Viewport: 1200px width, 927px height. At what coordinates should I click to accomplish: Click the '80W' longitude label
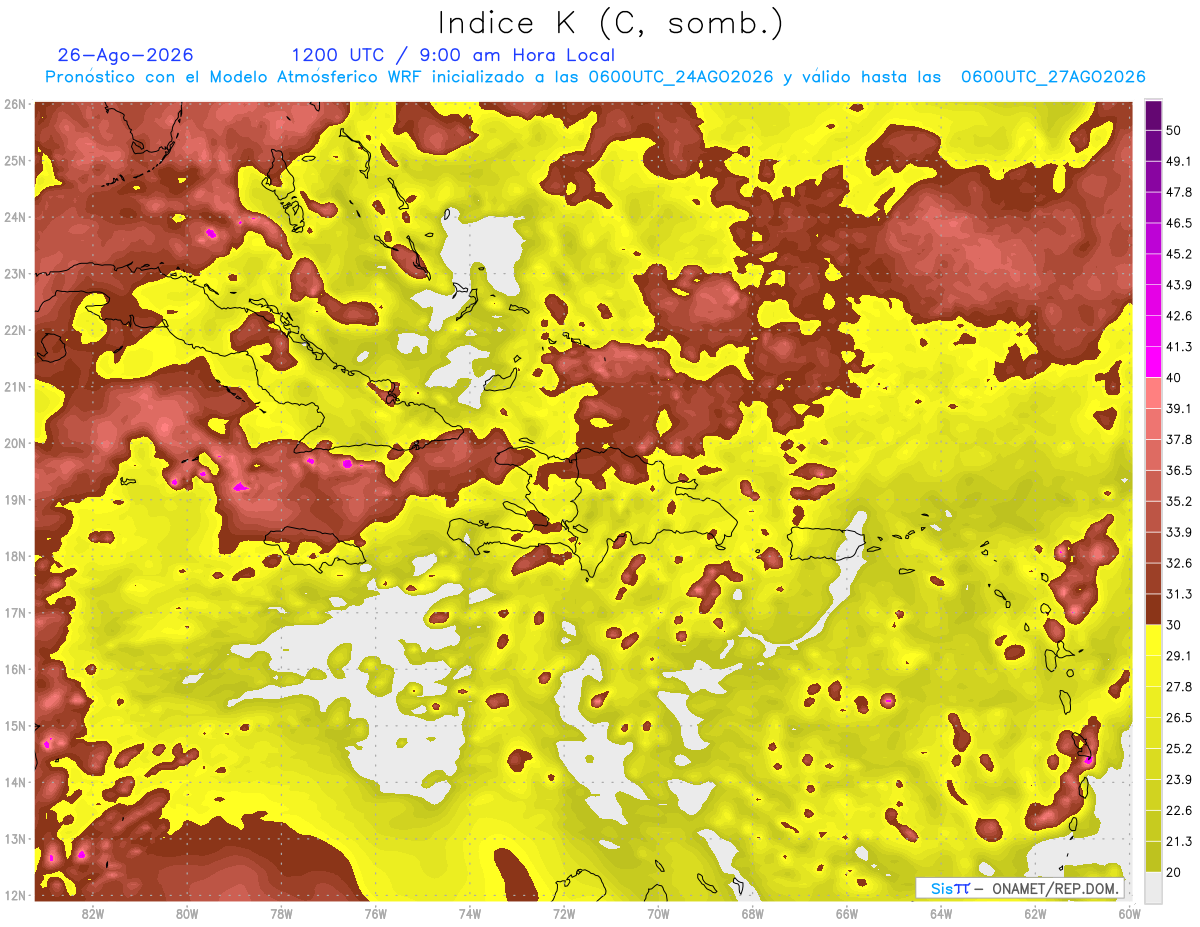tap(186, 913)
